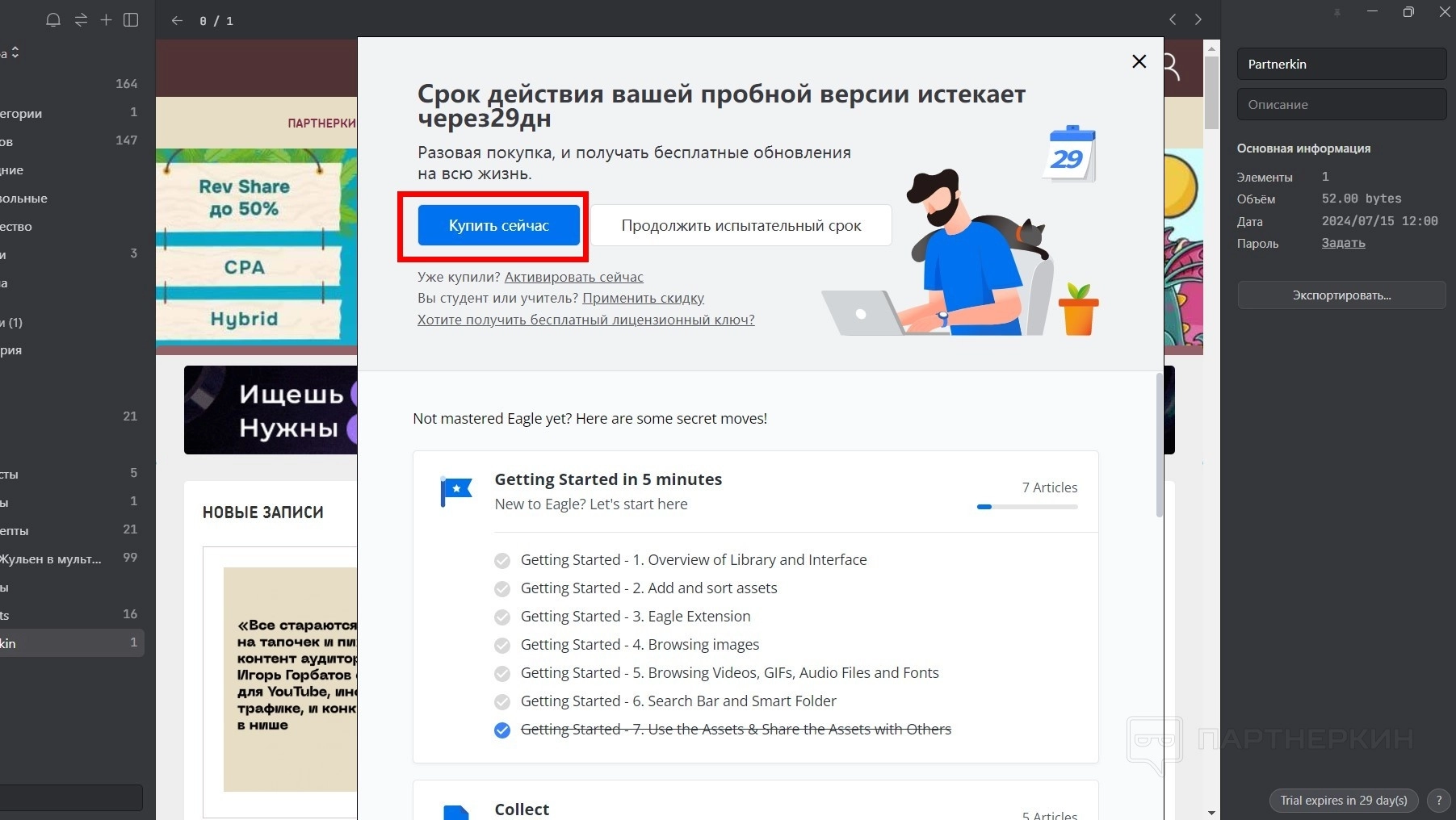This screenshot has height=820, width=1456.
Task: Open the Активировать сейчас link
Action: coord(574,277)
